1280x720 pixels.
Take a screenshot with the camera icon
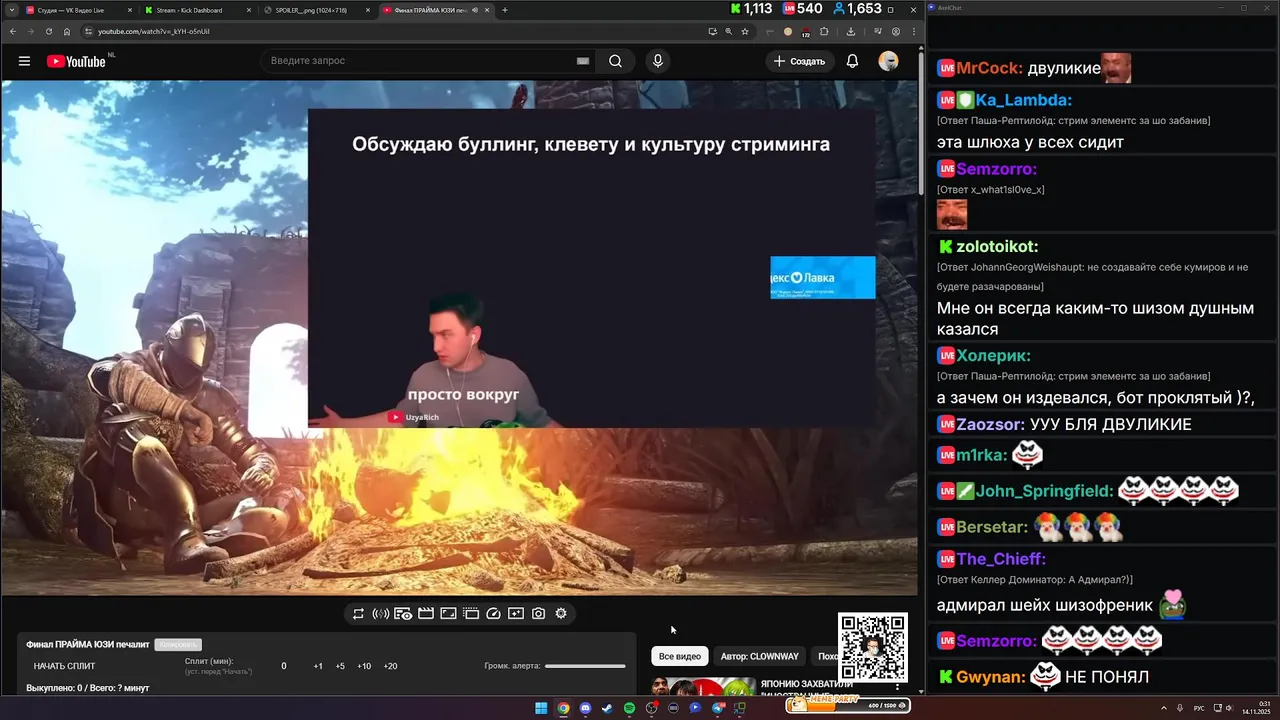pos(538,614)
